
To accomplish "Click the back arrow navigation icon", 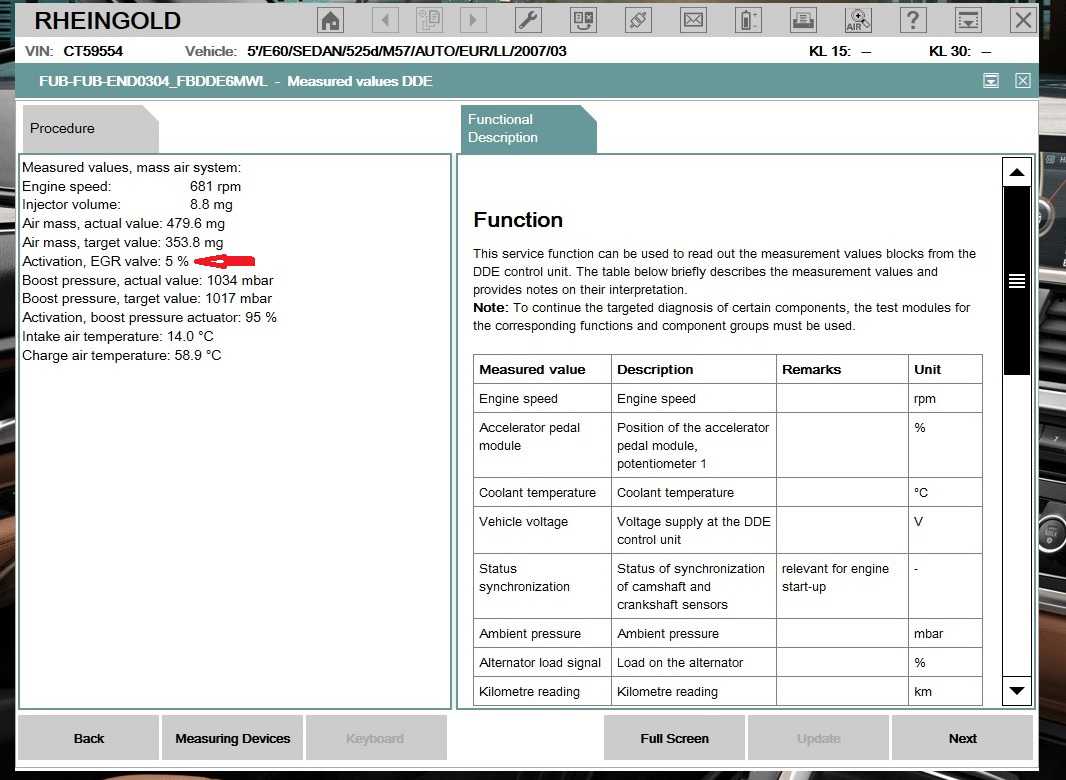I will (x=384, y=20).
